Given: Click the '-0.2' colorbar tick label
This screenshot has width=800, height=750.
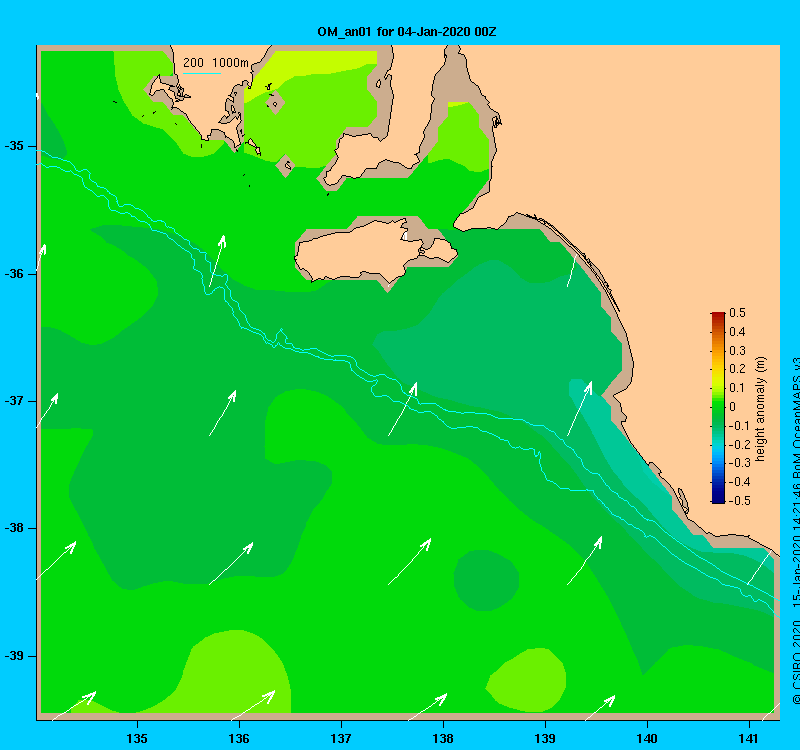Looking at the screenshot, I should pos(739,444).
